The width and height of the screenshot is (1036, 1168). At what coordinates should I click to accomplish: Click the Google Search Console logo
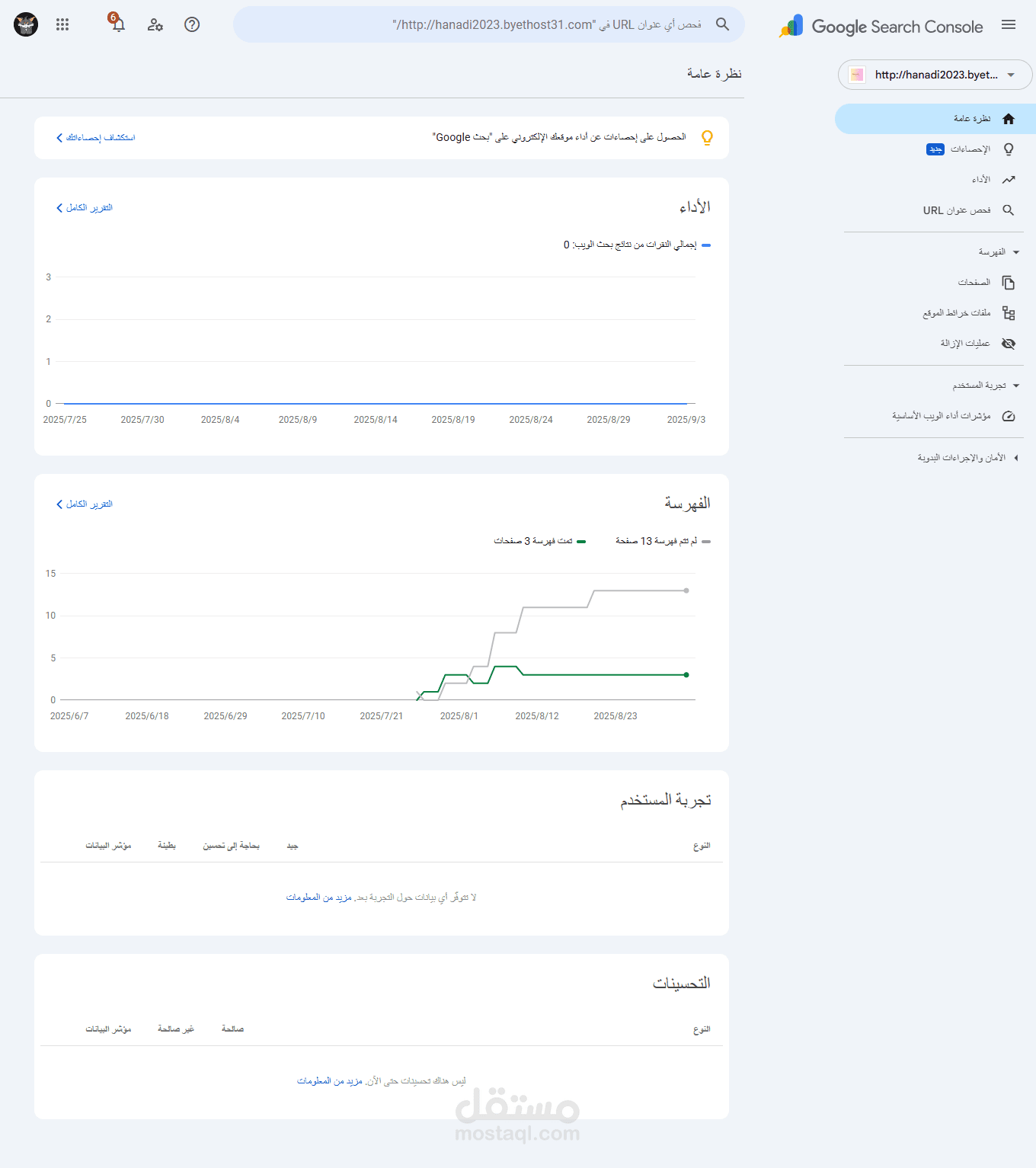tap(881, 27)
